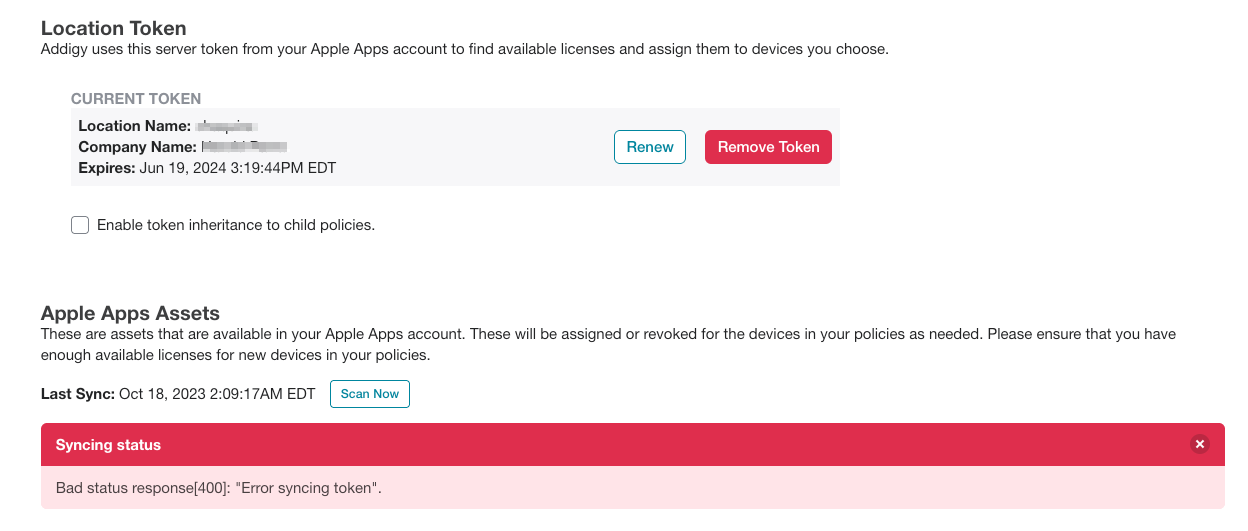Click the blurred location name value
Viewport: 1248px width, 531px height.
click(228, 126)
